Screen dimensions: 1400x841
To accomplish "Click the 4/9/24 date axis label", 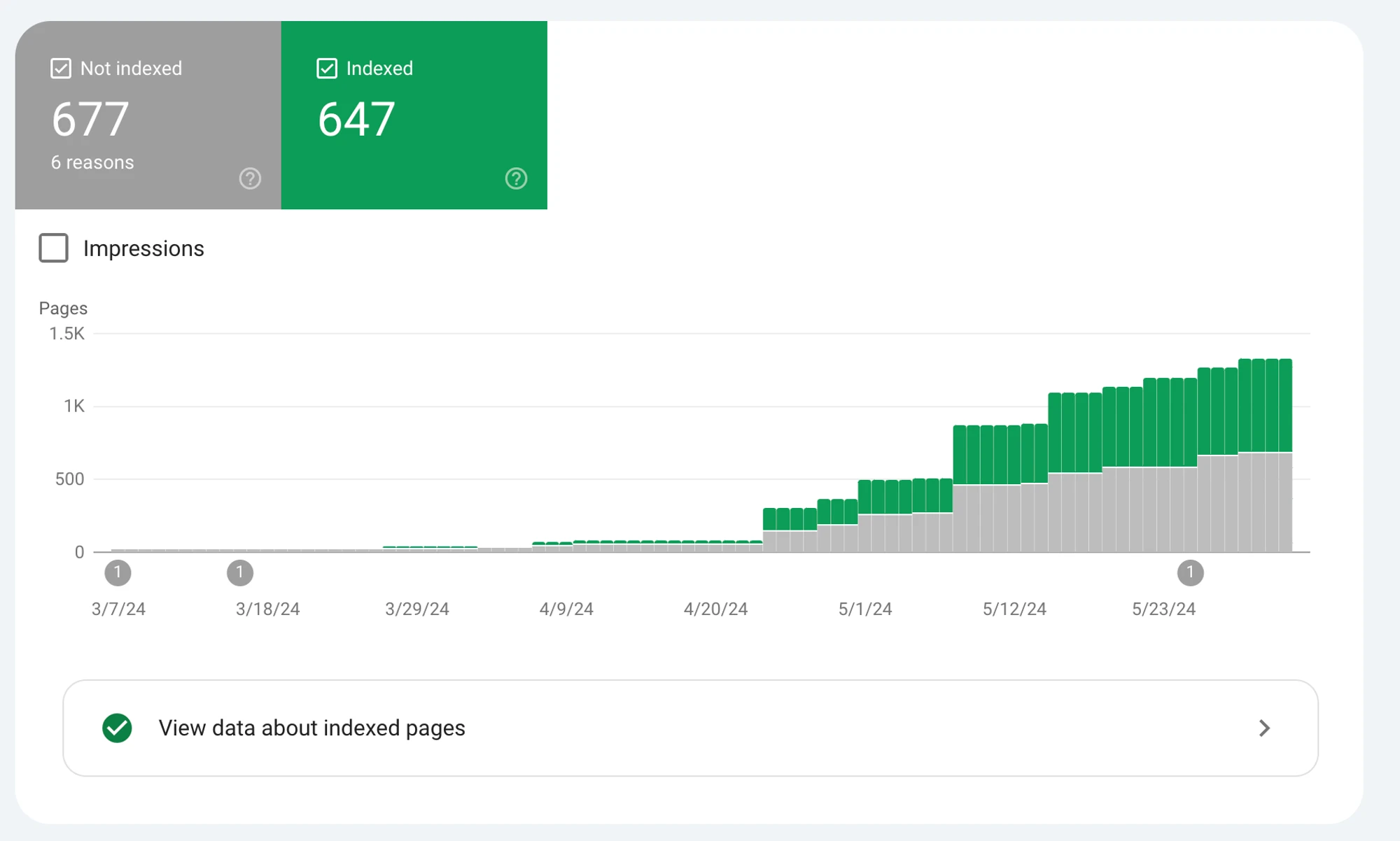I will coord(566,609).
